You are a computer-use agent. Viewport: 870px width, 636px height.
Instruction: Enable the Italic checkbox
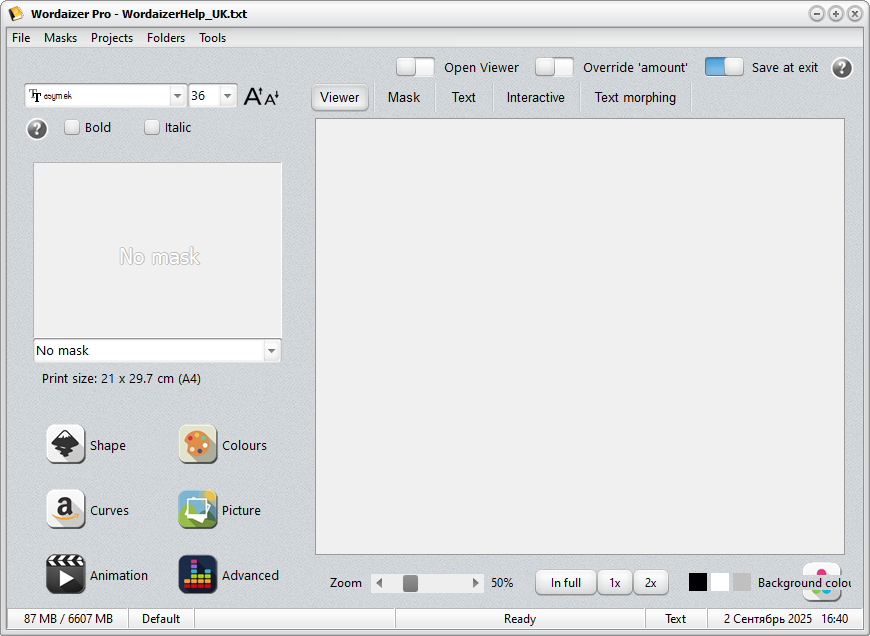[x=151, y=127]
